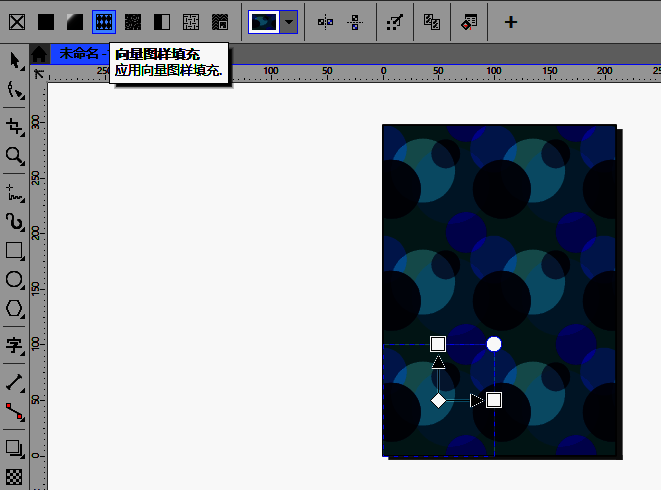Apply uniform fill from property bar
This screenshot has height=490, width=661.
(x=46, y=21)
